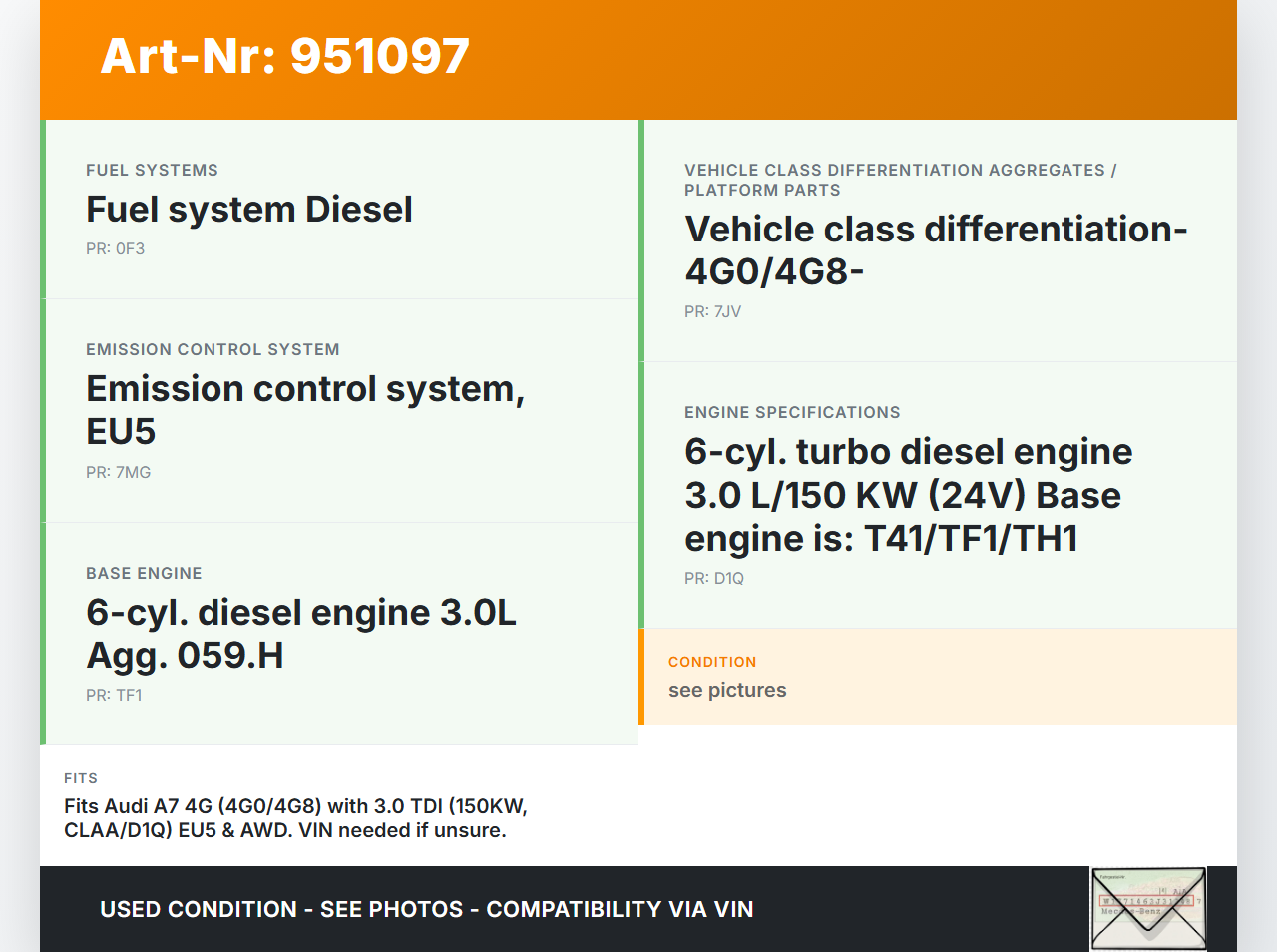
Task: Select the EMISSION CONTROL SYSTEM category label
Action: click(213, 350)
